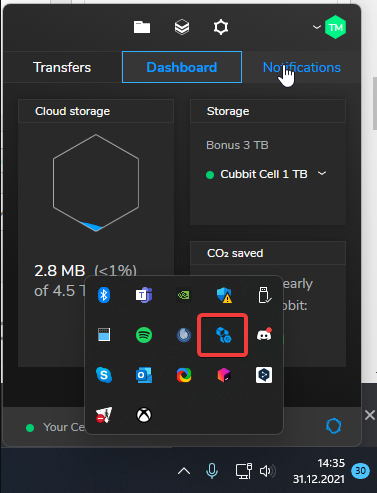The image size is (377, 493).
Task: Open the NVIDIA tray icon
Action: click(184, 295)
